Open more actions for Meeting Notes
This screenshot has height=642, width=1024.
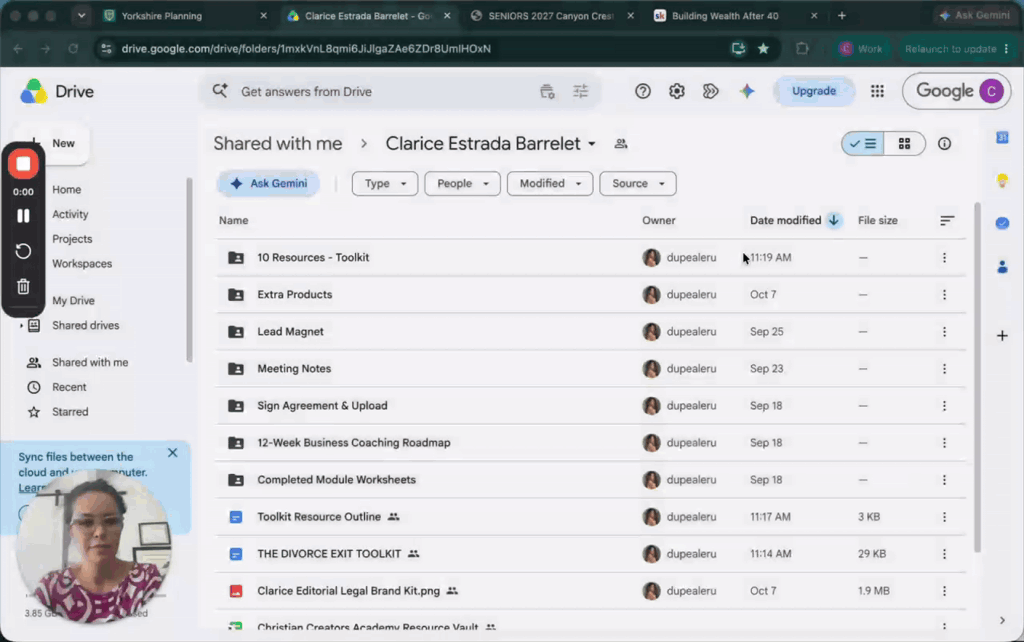coord(944,369)
